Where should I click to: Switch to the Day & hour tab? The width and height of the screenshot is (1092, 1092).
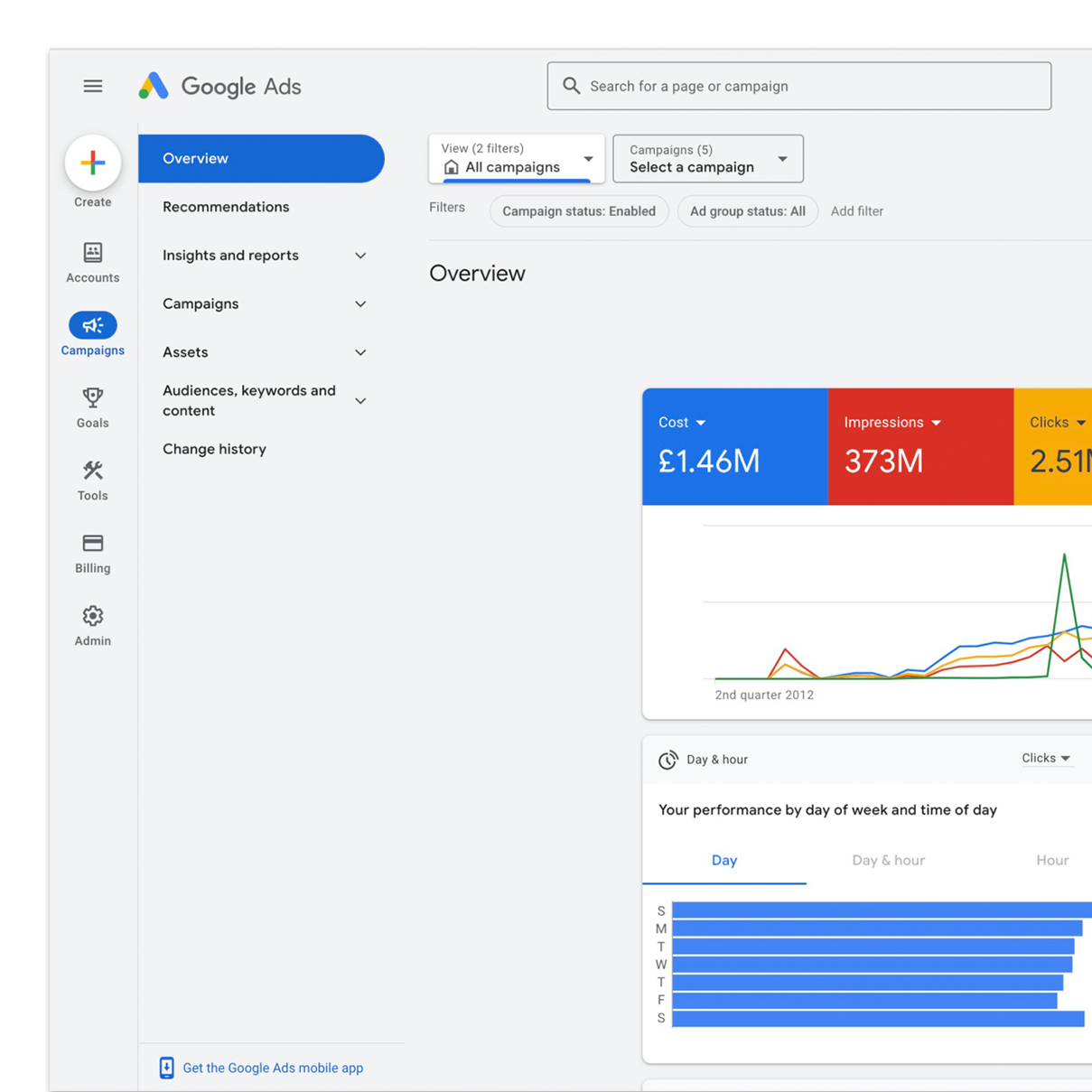pos(889,861)
